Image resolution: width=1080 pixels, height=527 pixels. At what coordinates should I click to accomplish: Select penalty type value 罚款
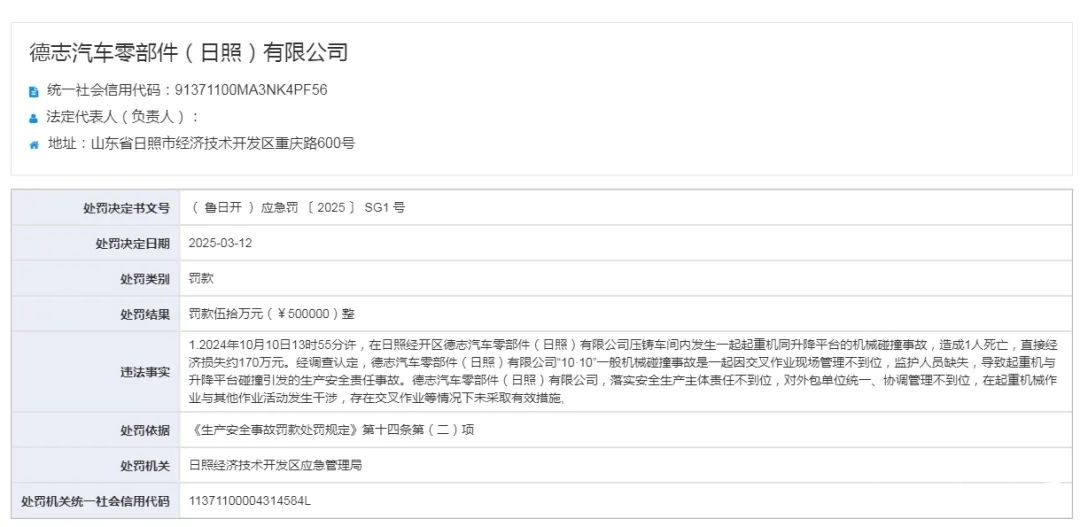click(x=201, y=279)
